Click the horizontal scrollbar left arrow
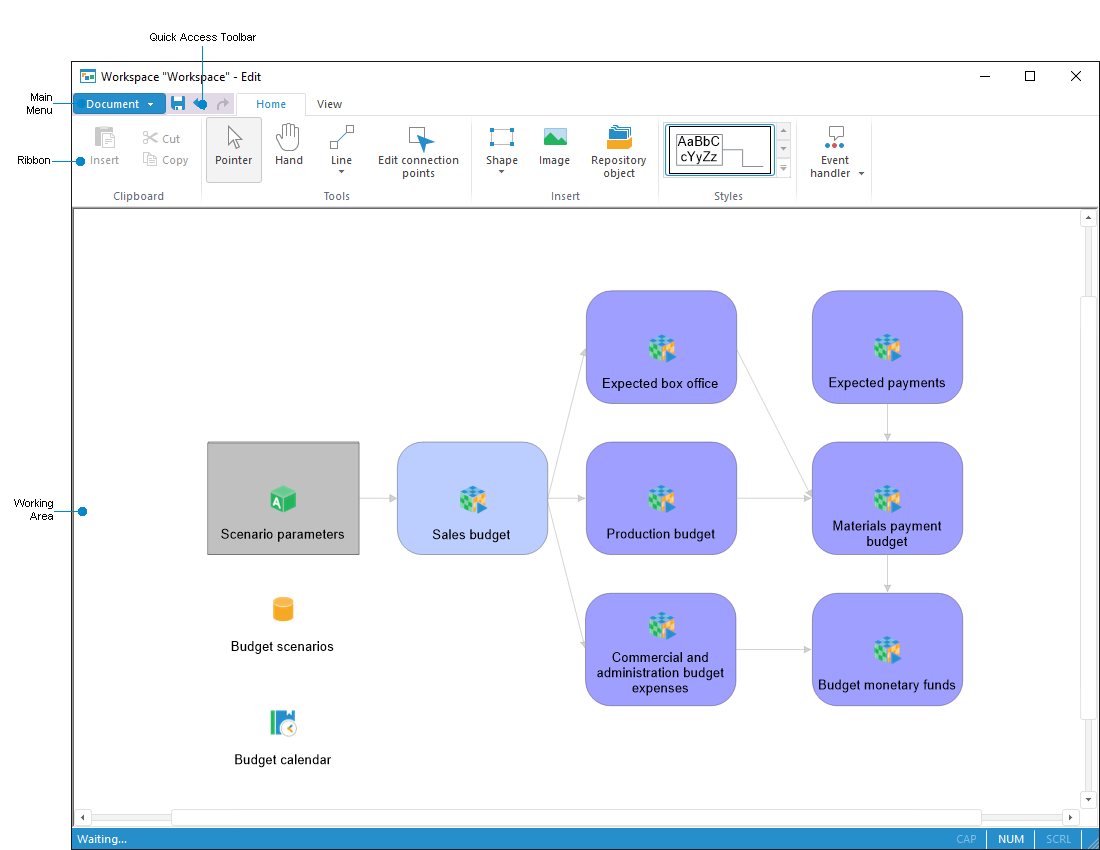Image resolution: width=1100 pixels, height=850 pixels. (83, 817)
